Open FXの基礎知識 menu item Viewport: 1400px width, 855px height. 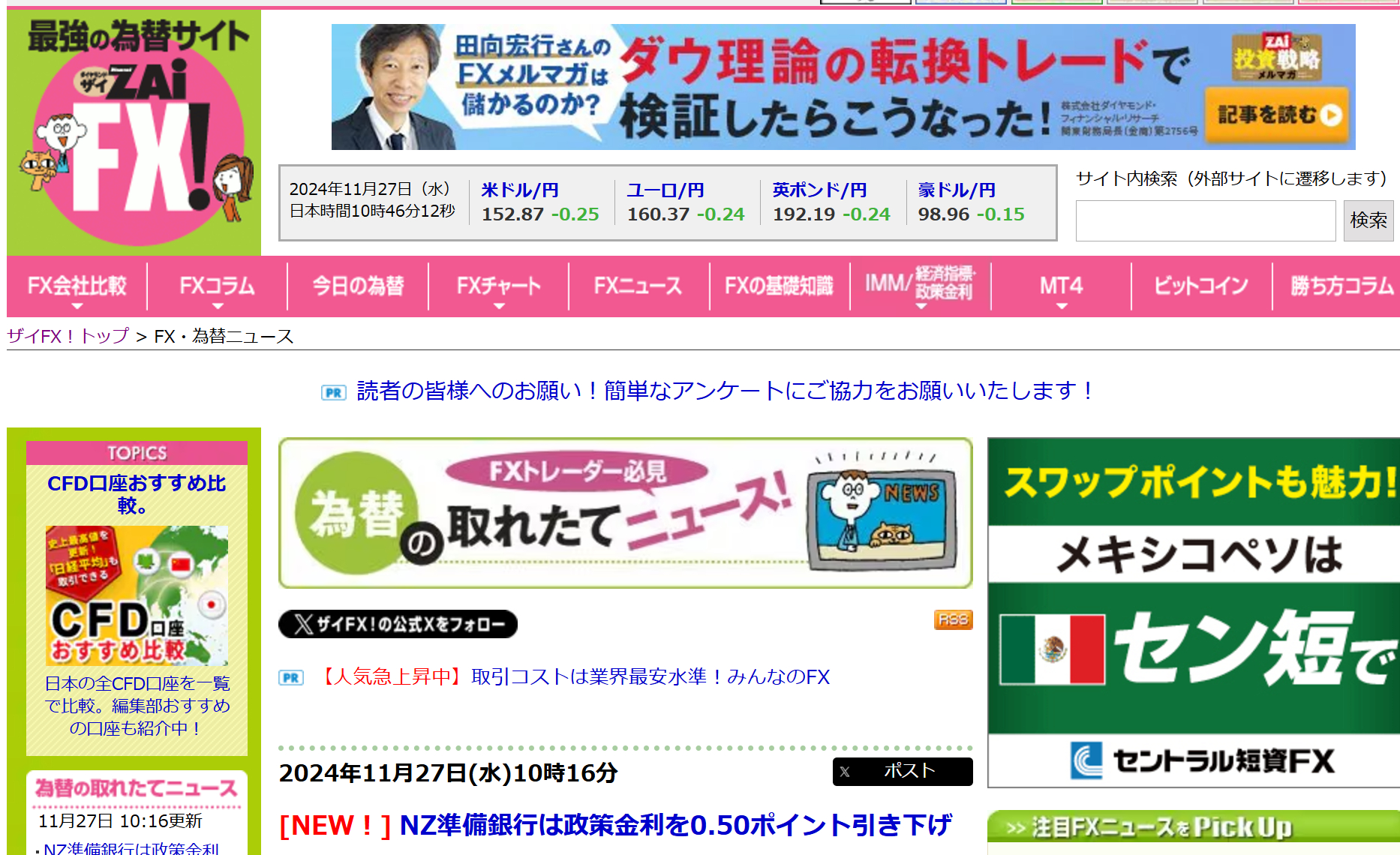pyautogui.click(x=780, y=286)
